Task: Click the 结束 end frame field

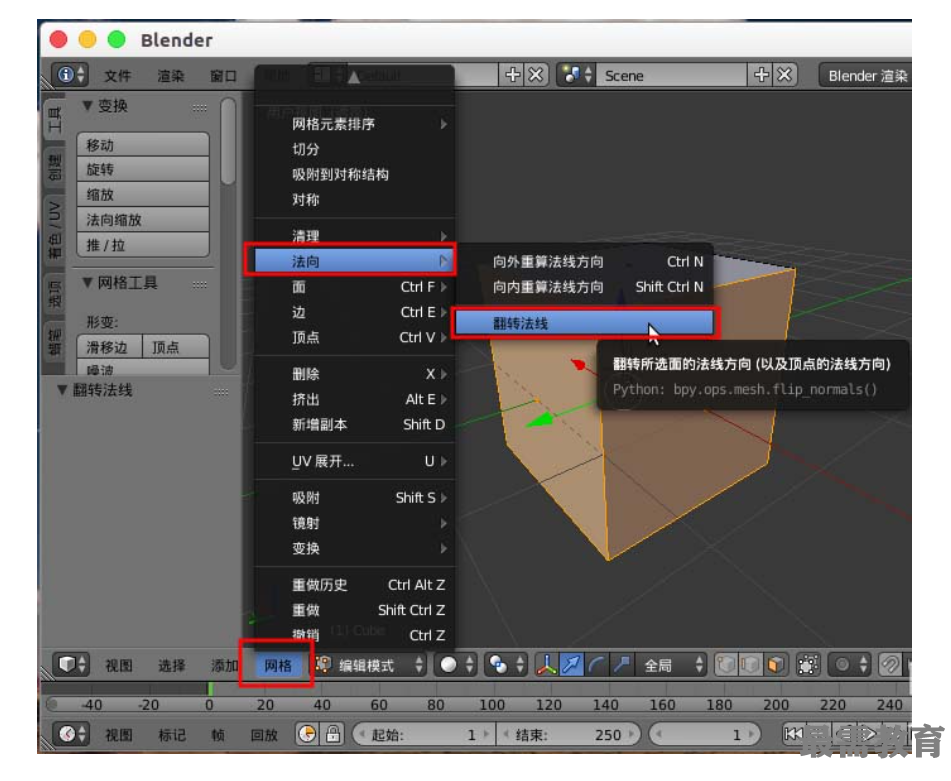Action: click(x=569, y=734)
